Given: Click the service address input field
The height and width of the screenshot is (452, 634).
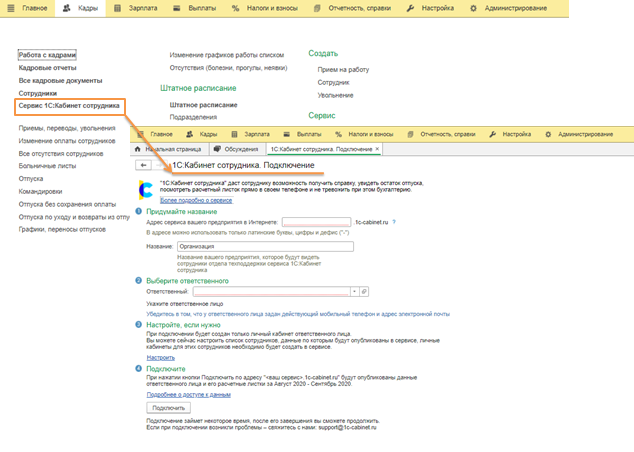Looking at the screenshot, I should pos(315,222).
